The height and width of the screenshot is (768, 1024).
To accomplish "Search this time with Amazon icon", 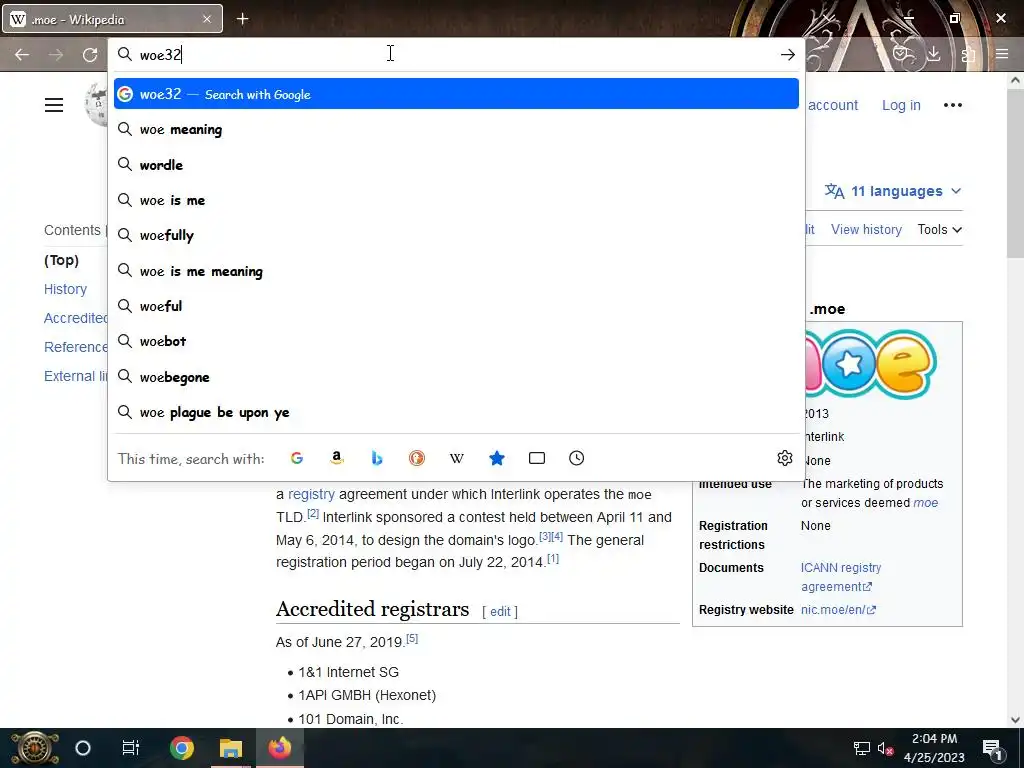I will pos(336,458).
